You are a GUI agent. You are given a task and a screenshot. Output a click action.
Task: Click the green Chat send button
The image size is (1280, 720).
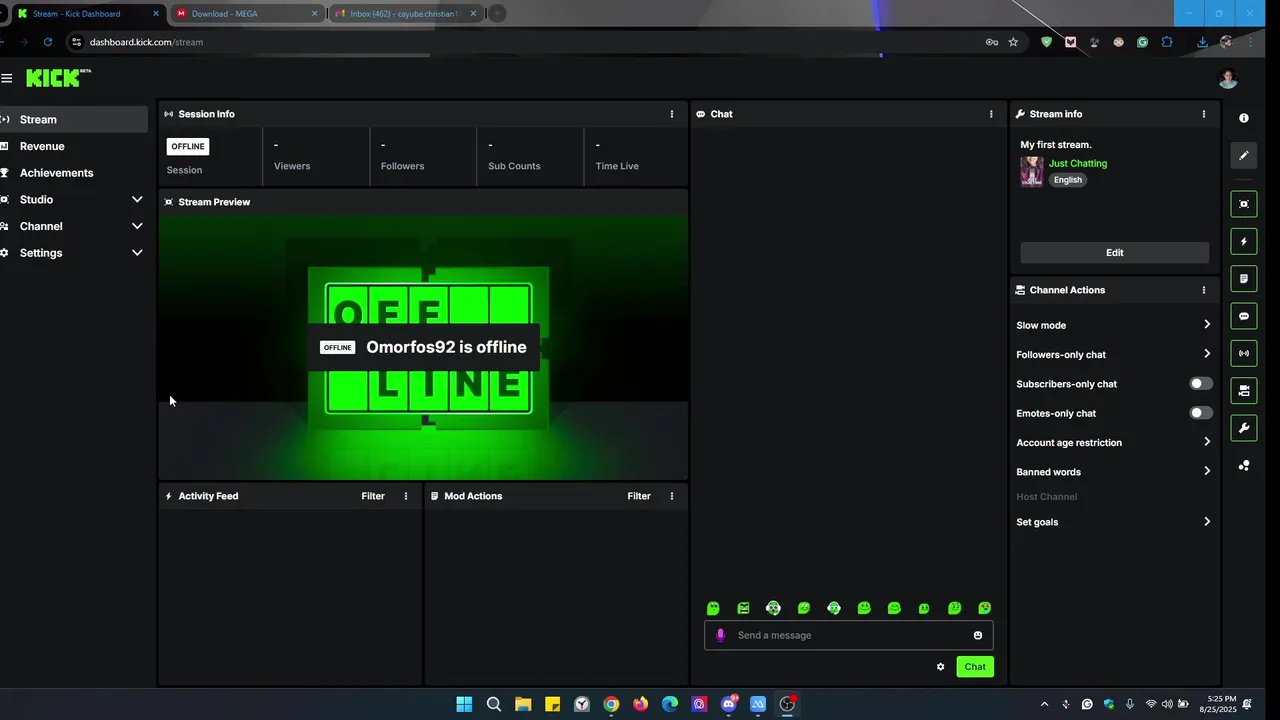pos(975,667)
